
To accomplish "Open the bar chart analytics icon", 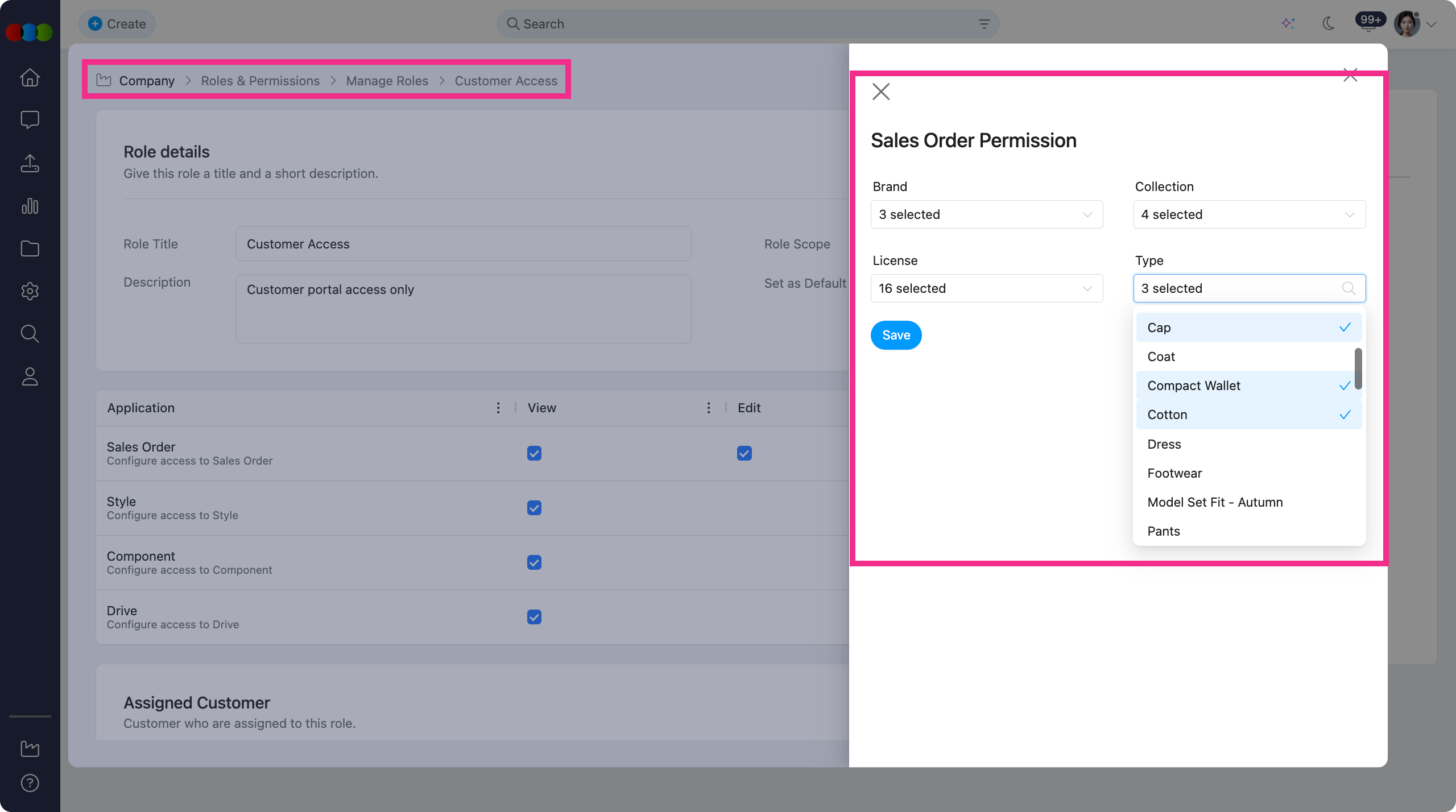I will (30, 206).
